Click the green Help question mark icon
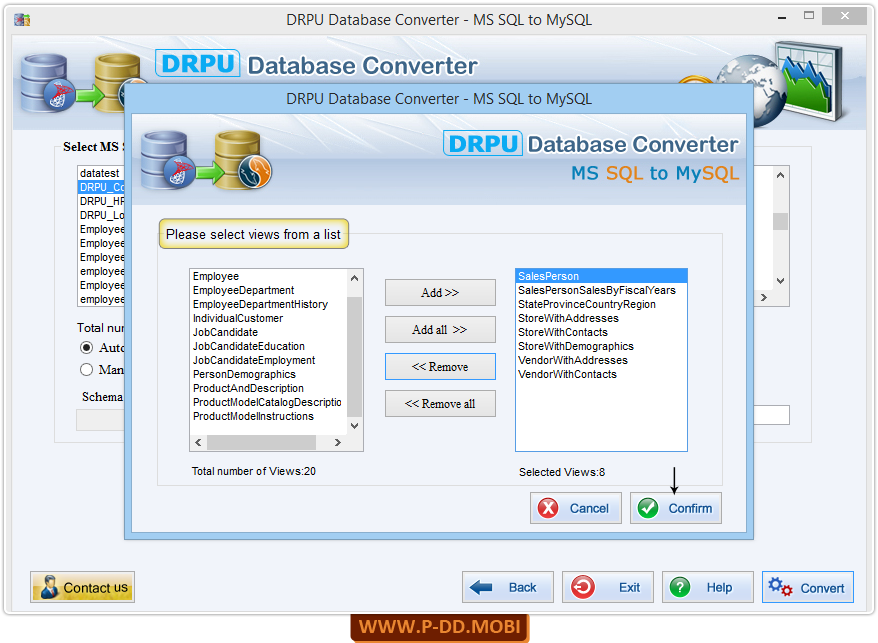This screenshot has width=878, height=643. click(x=680, y=587)
